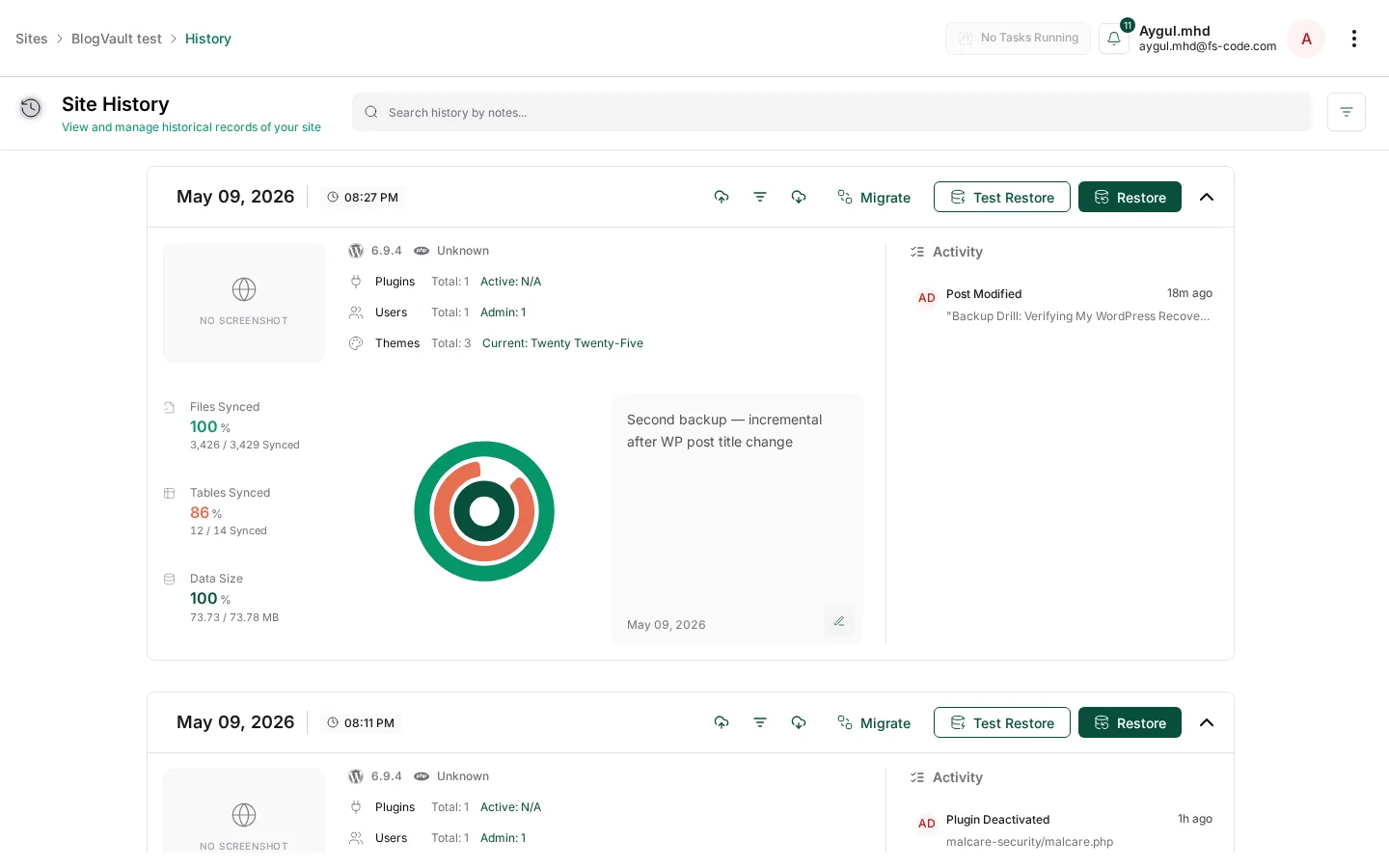Click the download cloud icon for 08:27 PM backup
The width and height of the screenshot is (1389, 868).
click(799, 197)
